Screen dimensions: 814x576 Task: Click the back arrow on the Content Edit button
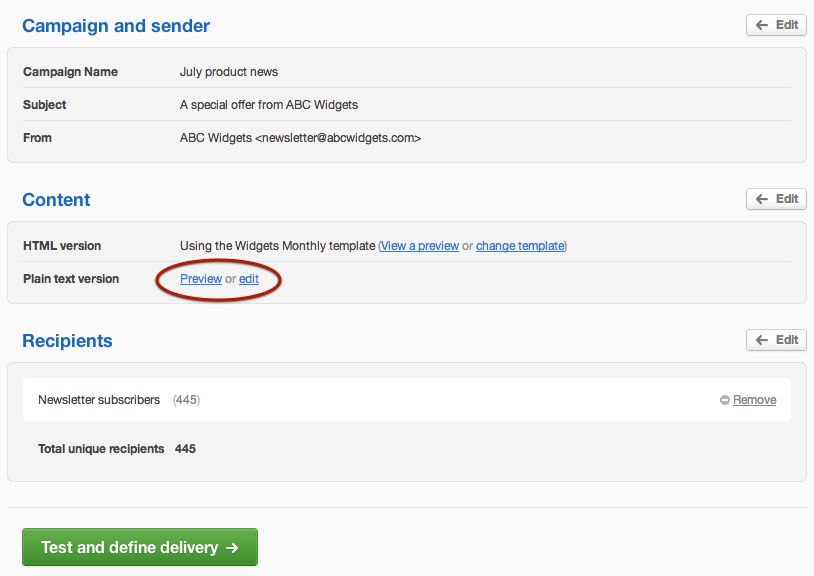point(762,198)
